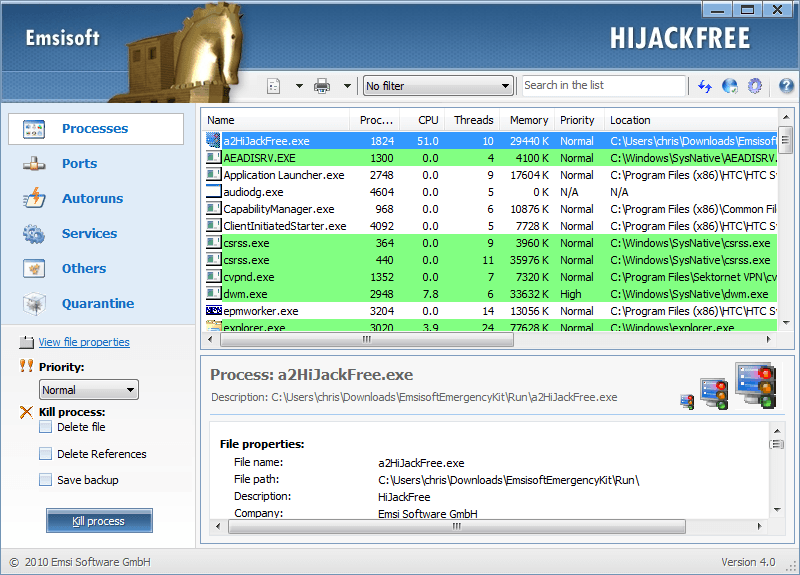This screenshot has height=575, width=800.
Task: Click the red X Kill process icon
Action: coord(26,412)
